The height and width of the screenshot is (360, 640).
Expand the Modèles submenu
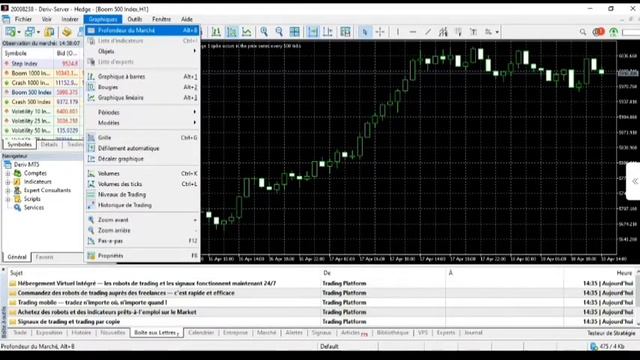pyautogui.click(x=142, y=123)
